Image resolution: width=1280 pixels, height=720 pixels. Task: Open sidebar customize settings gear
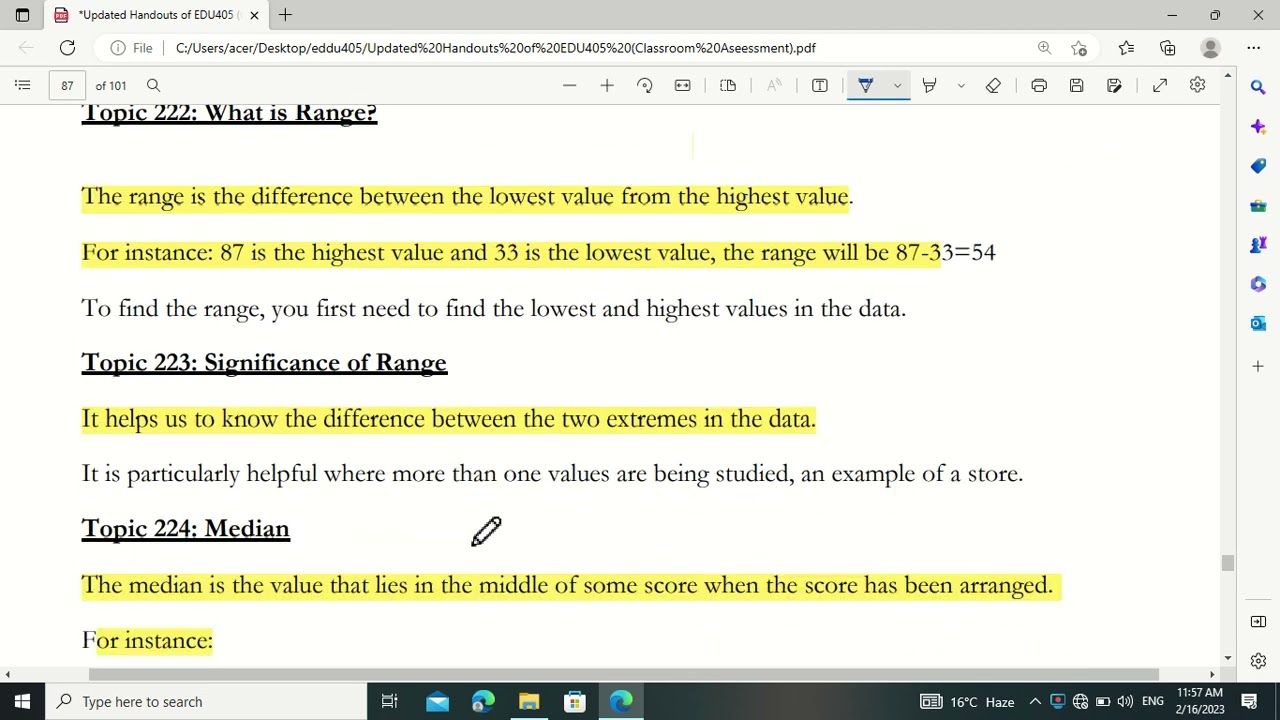[1258, 661]
